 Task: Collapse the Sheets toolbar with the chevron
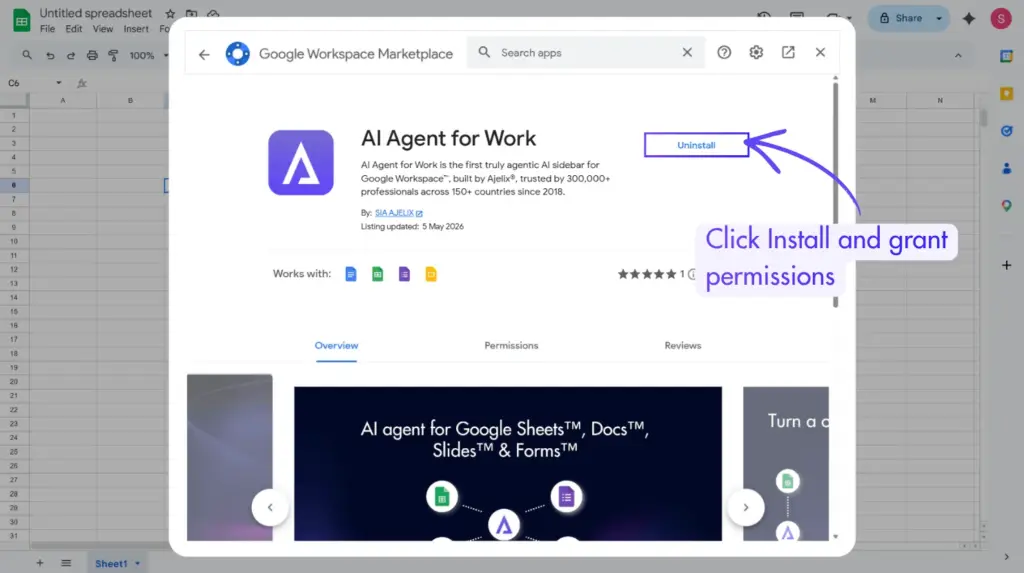pos(958,56)
